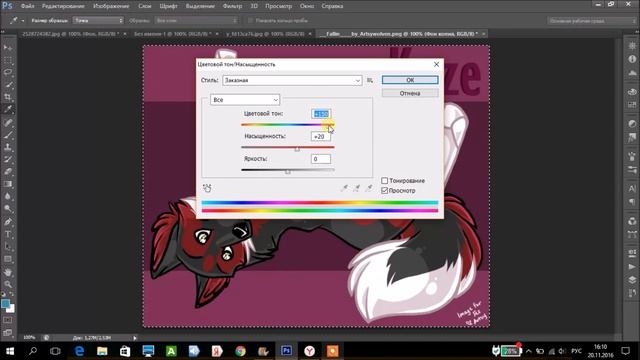
Task: Click the Отмена button
Action: [410, 93]
